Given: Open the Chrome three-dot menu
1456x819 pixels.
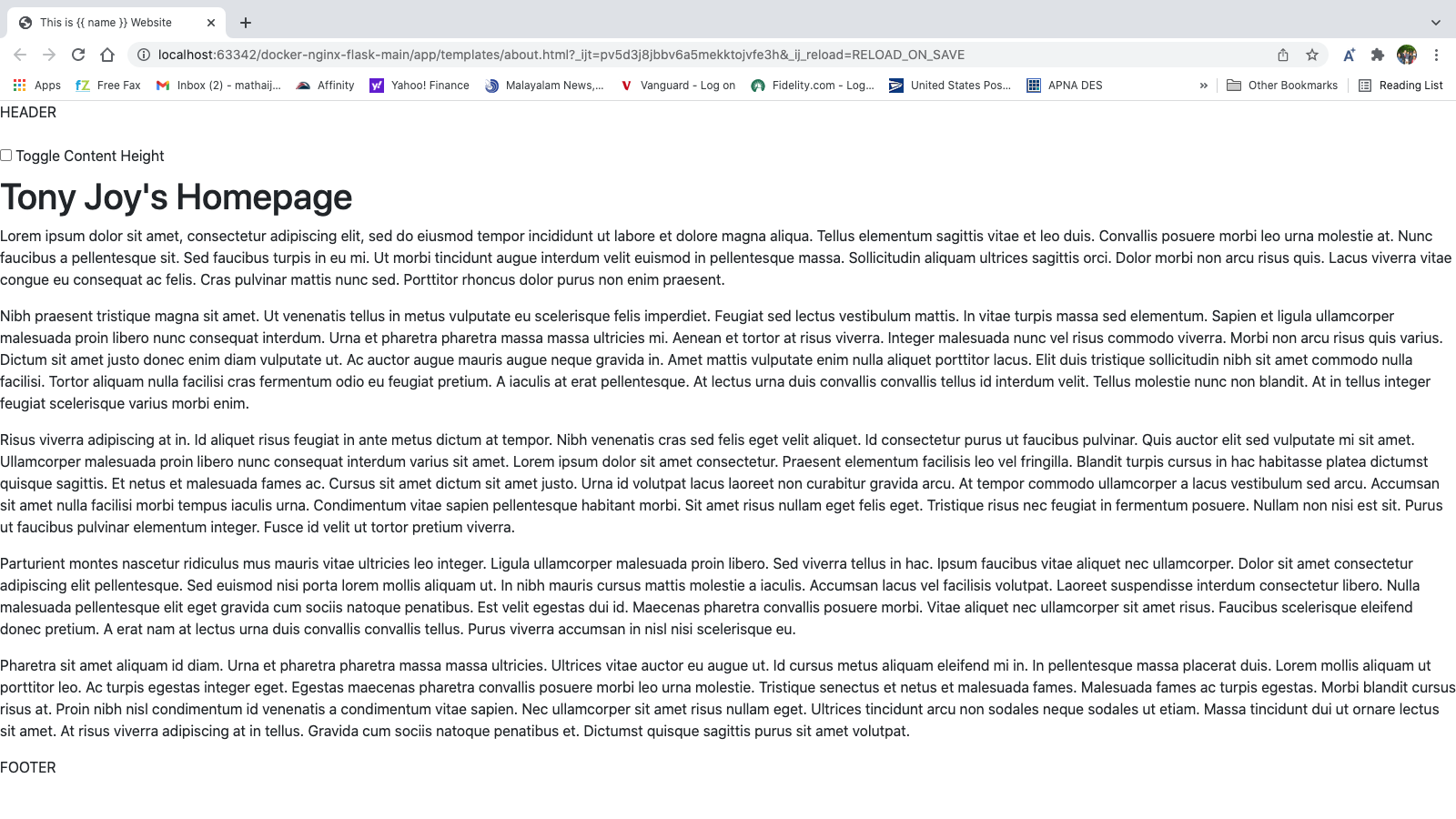Looking at the screenshot, I should [1436, 55].
